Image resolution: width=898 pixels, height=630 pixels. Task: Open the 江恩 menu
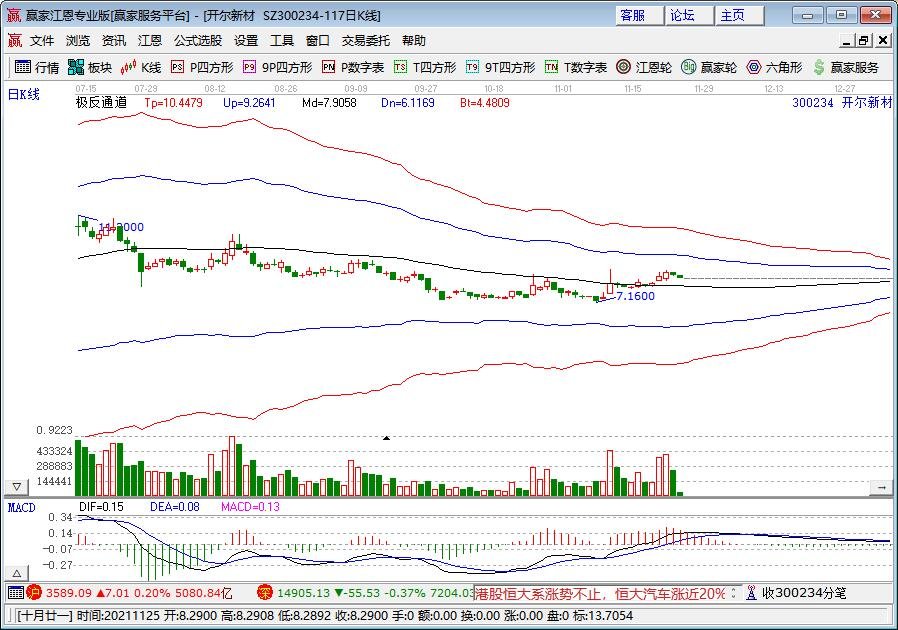tap(150, 41)
